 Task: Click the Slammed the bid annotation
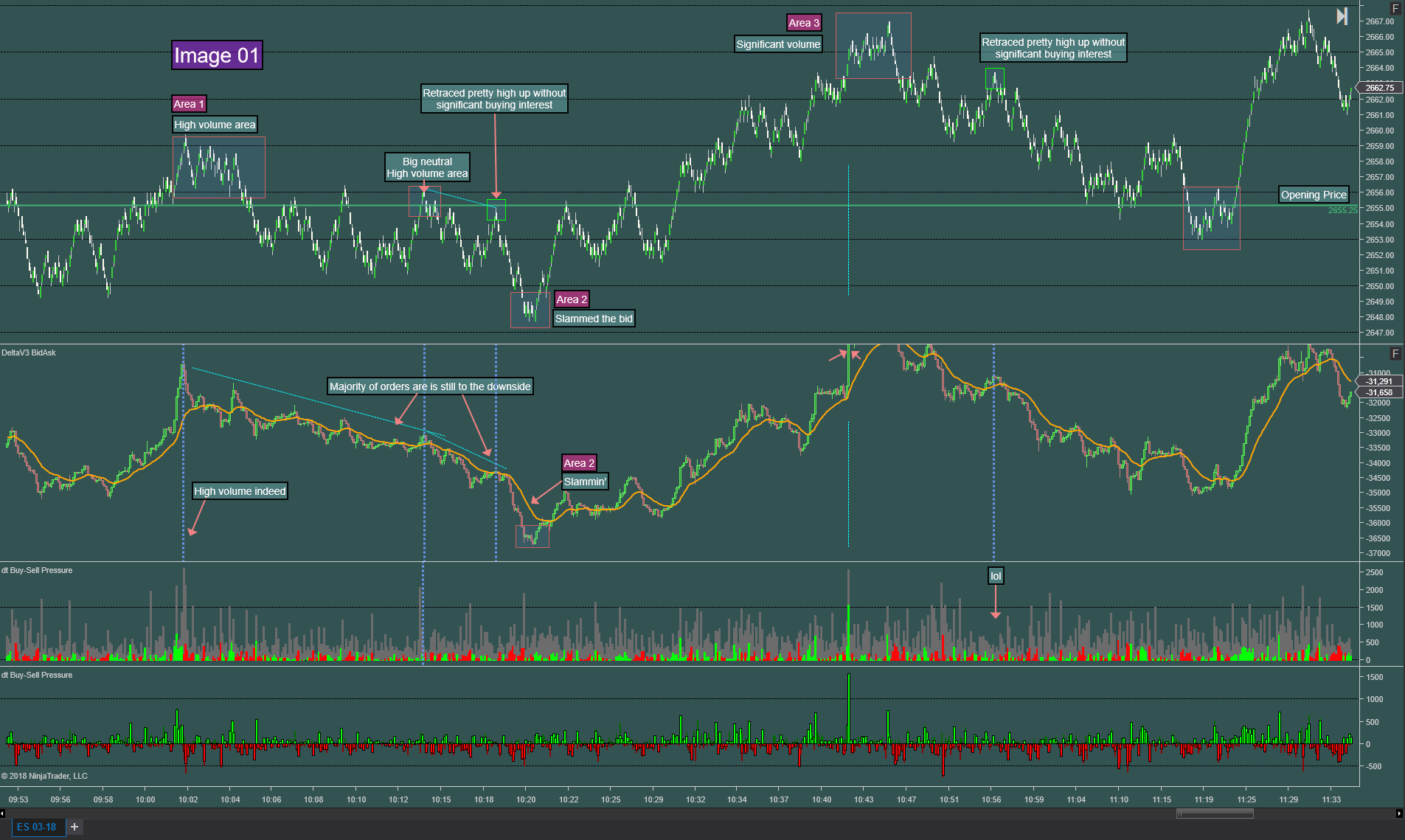[x=594, y=319]
